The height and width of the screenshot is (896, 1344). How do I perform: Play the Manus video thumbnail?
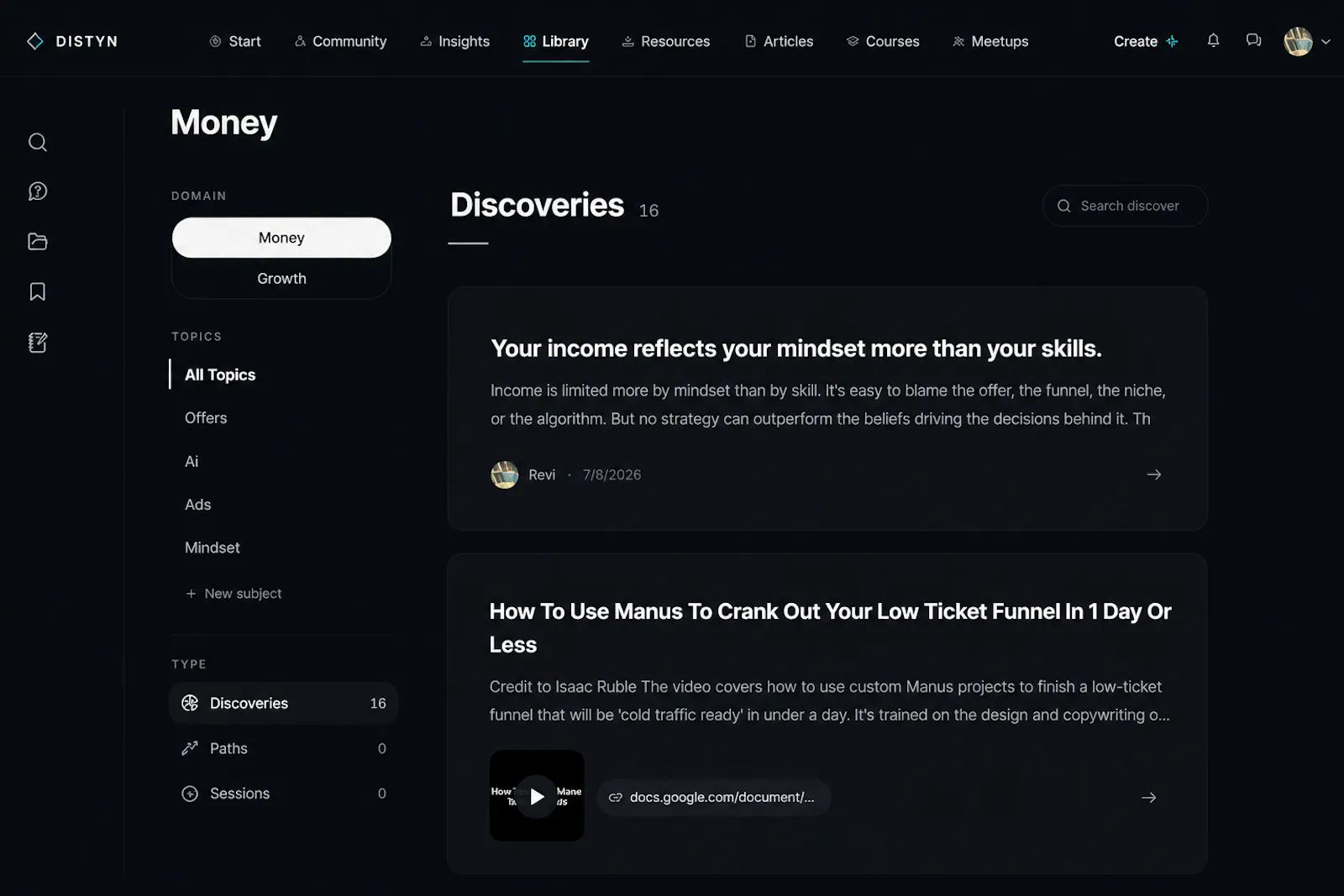pos(537,796)
